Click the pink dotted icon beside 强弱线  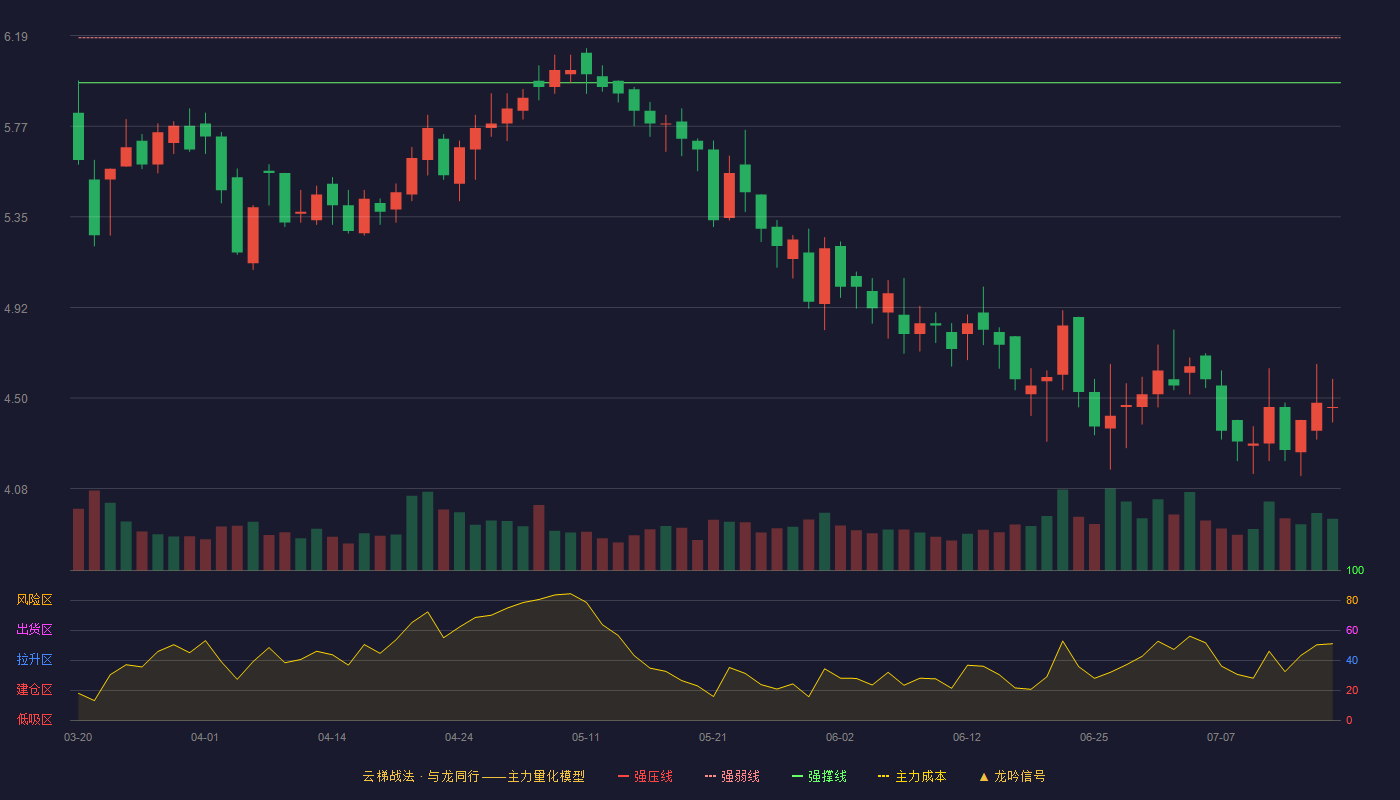(710, 777)
